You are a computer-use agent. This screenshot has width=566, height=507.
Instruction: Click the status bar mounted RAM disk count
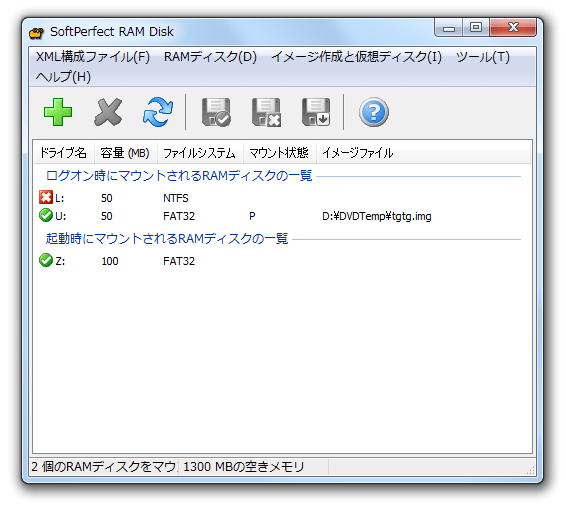(104, 467)
